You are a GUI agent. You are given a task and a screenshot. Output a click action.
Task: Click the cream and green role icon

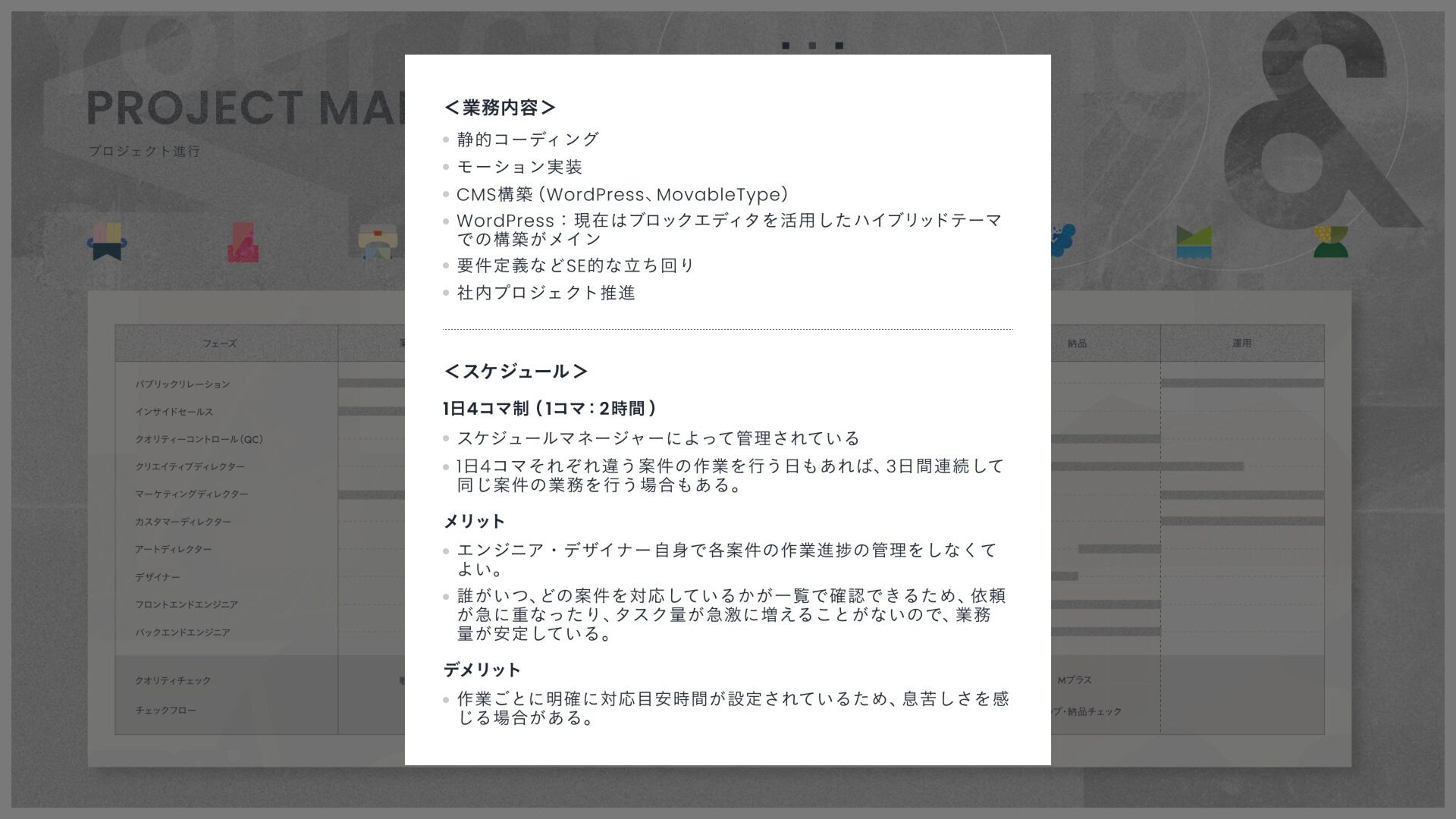coord(377,242)
